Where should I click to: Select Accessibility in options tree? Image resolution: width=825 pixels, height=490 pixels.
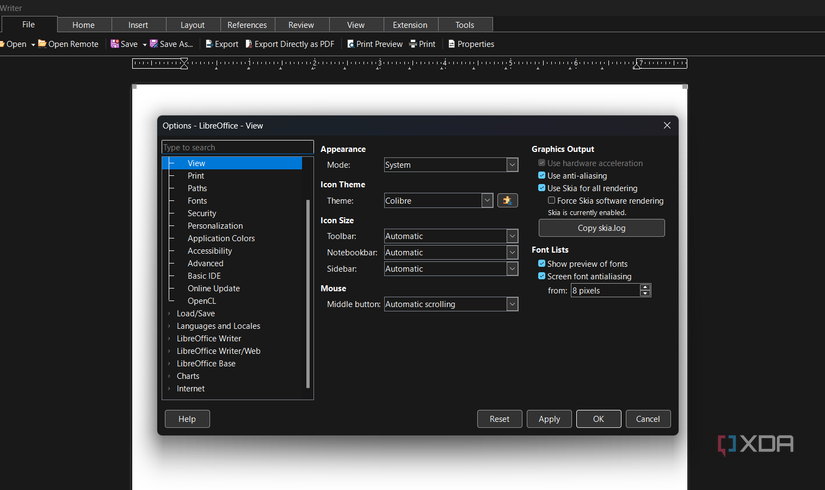tap(210, 251)
